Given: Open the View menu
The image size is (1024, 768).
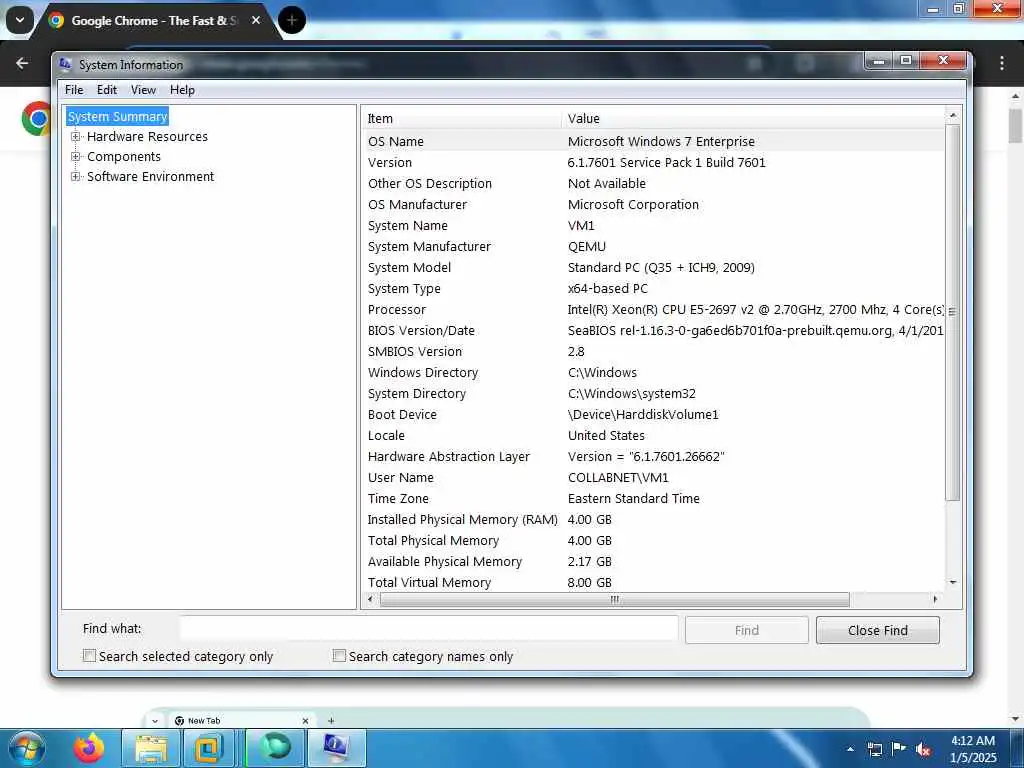Looking at the screenshot, I should point(143,90).
